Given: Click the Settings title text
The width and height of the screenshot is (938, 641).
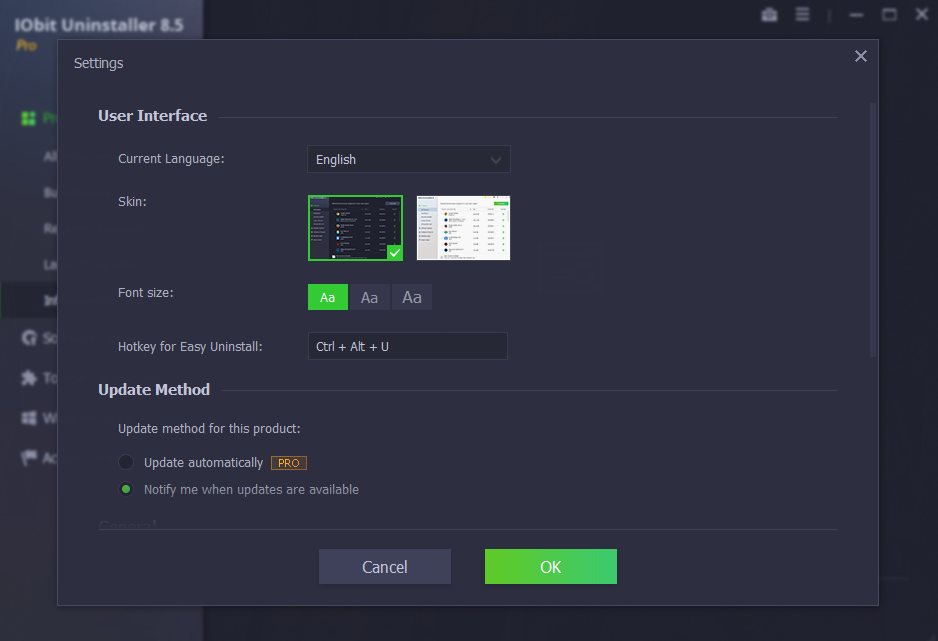Looking at the screenshot, I should tap(99, 63).
